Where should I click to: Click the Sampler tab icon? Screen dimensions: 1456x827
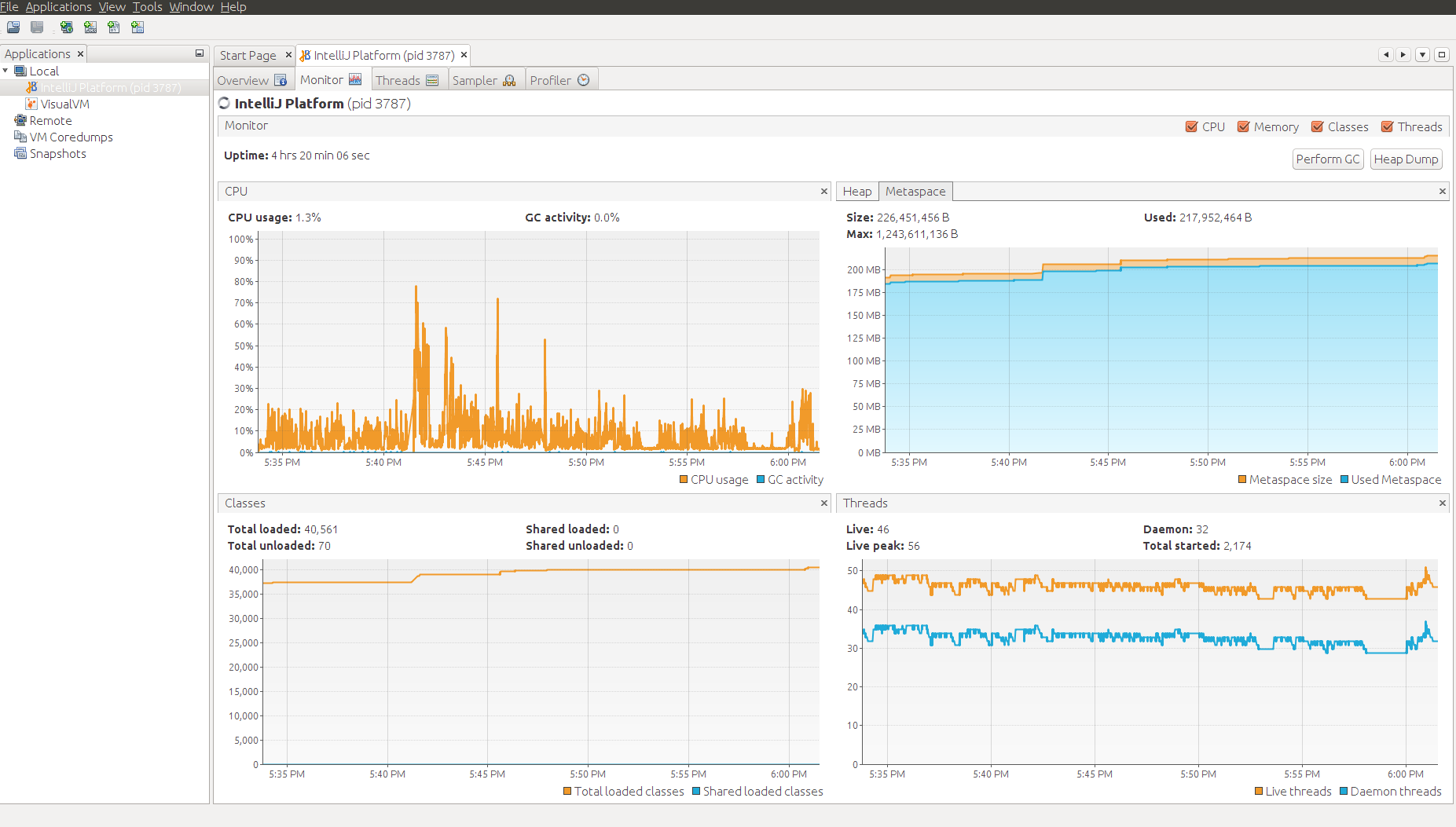[509, 80]
